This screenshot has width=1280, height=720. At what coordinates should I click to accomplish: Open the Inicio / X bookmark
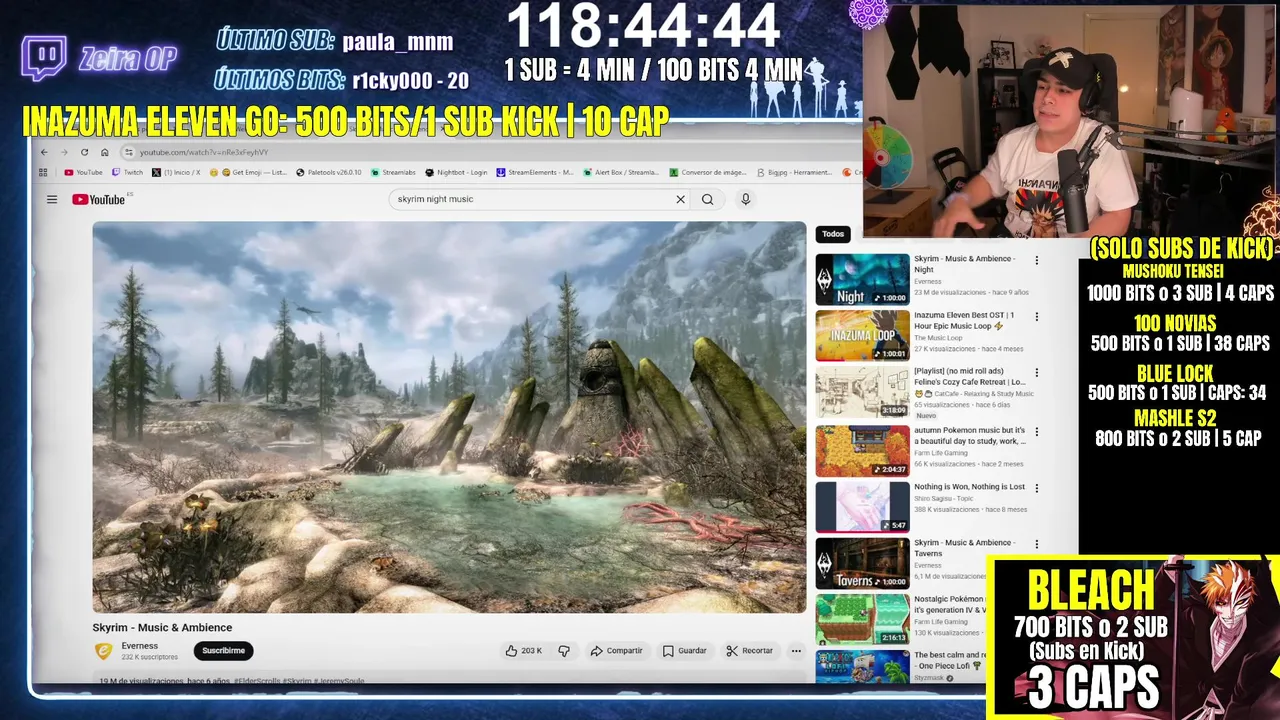[x=176, y=172]
